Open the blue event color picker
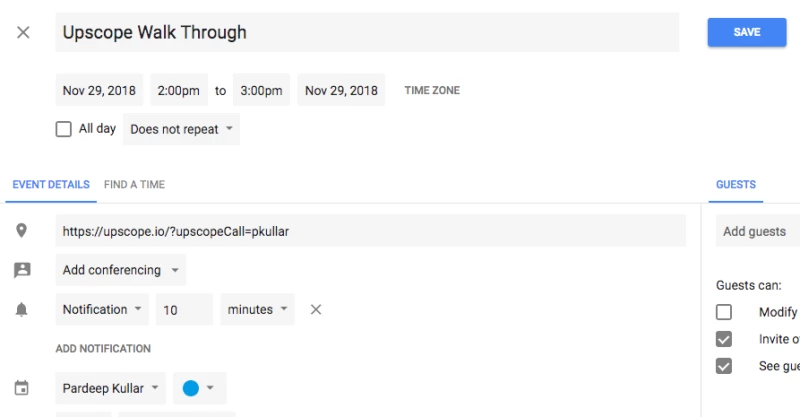The width and height of the screenshot is (800, 417). click(x=199, y=388)
